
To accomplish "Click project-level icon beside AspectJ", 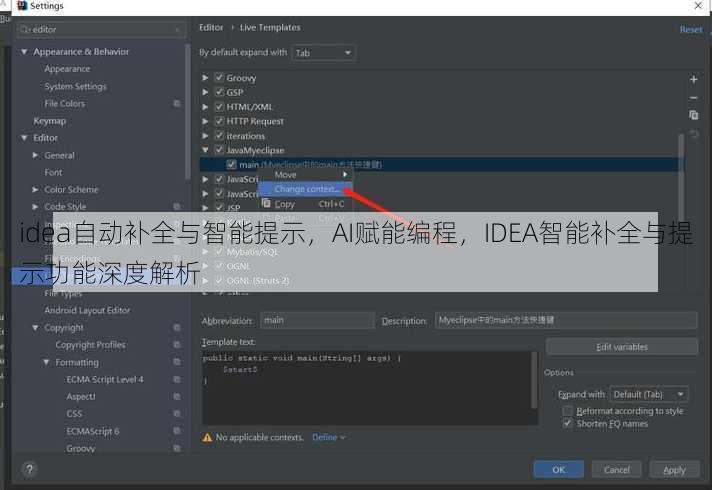I will 177,396.
